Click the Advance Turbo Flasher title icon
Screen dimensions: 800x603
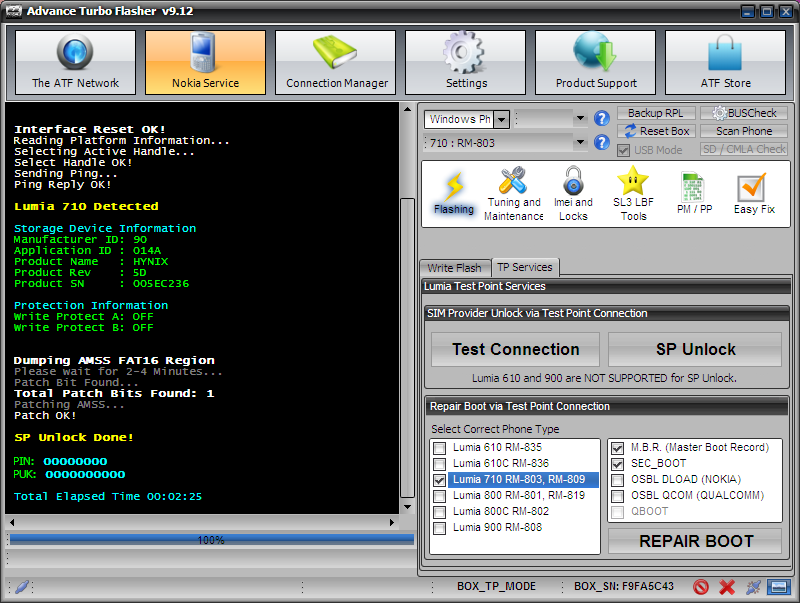coord(14,11)
